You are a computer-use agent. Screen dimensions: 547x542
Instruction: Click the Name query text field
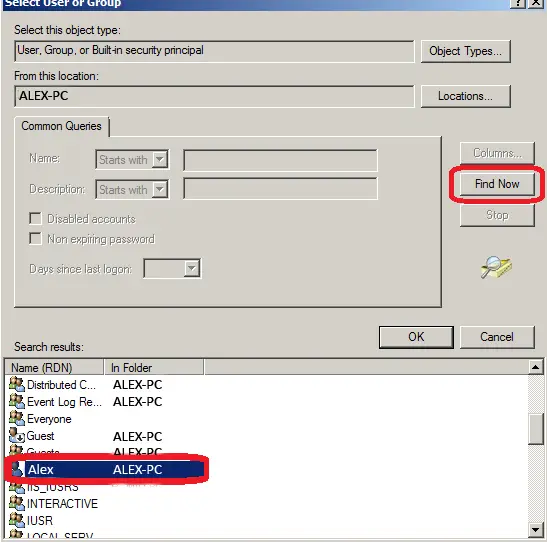(280, 160)
